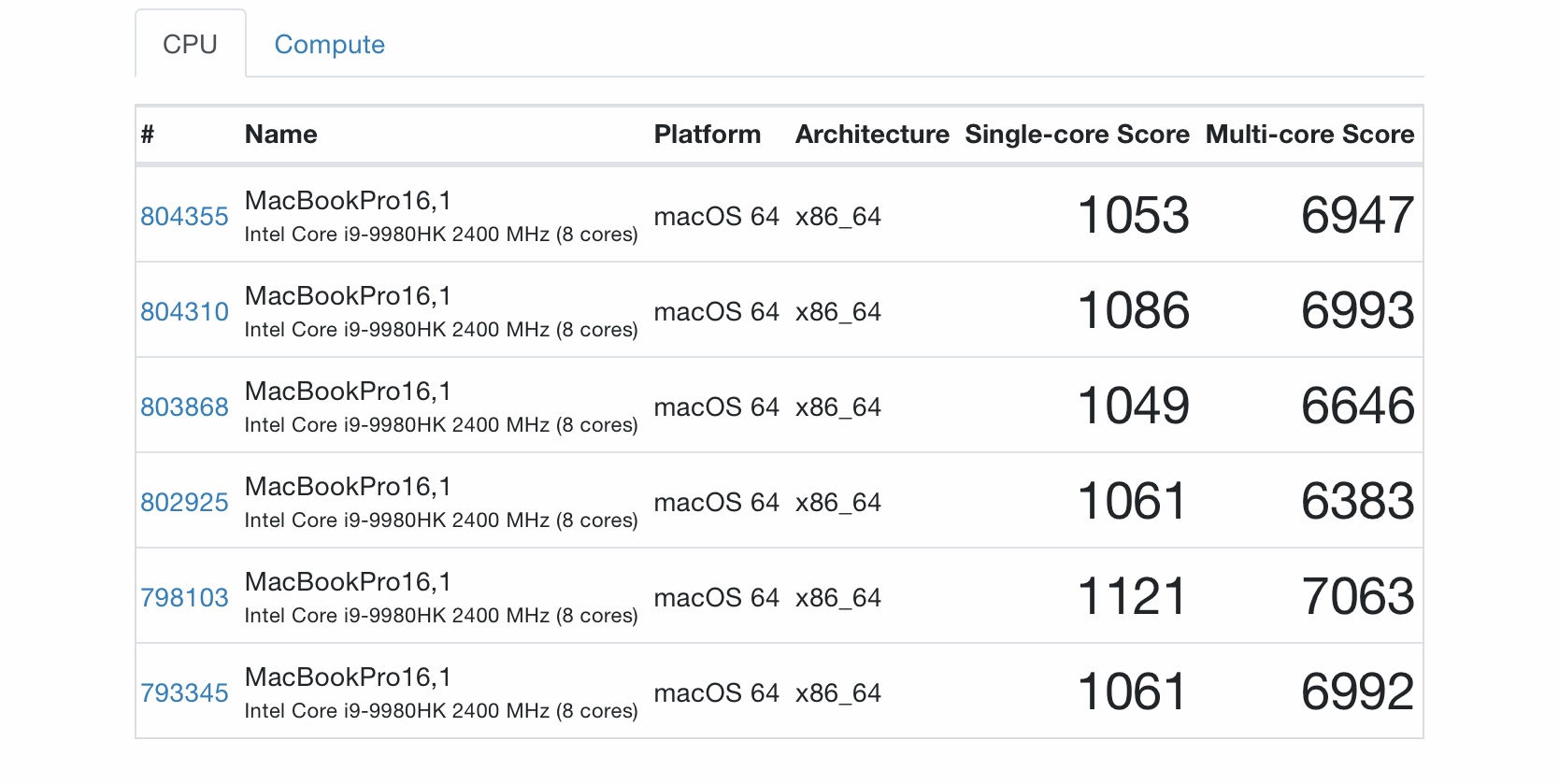Click the 802925 result link
This screenshot has height=784, width=1559.
click(184, 503)
